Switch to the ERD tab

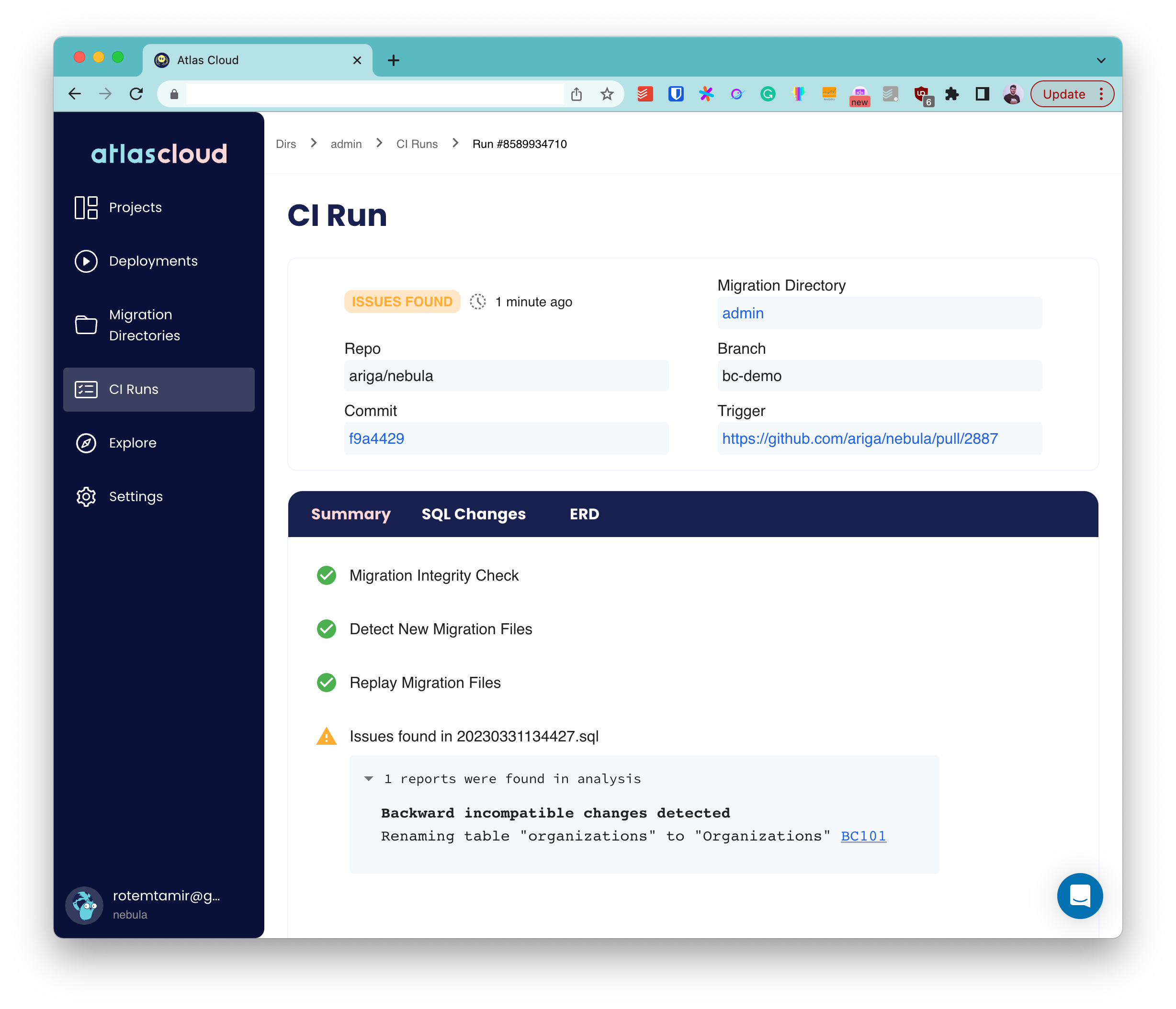584,514
